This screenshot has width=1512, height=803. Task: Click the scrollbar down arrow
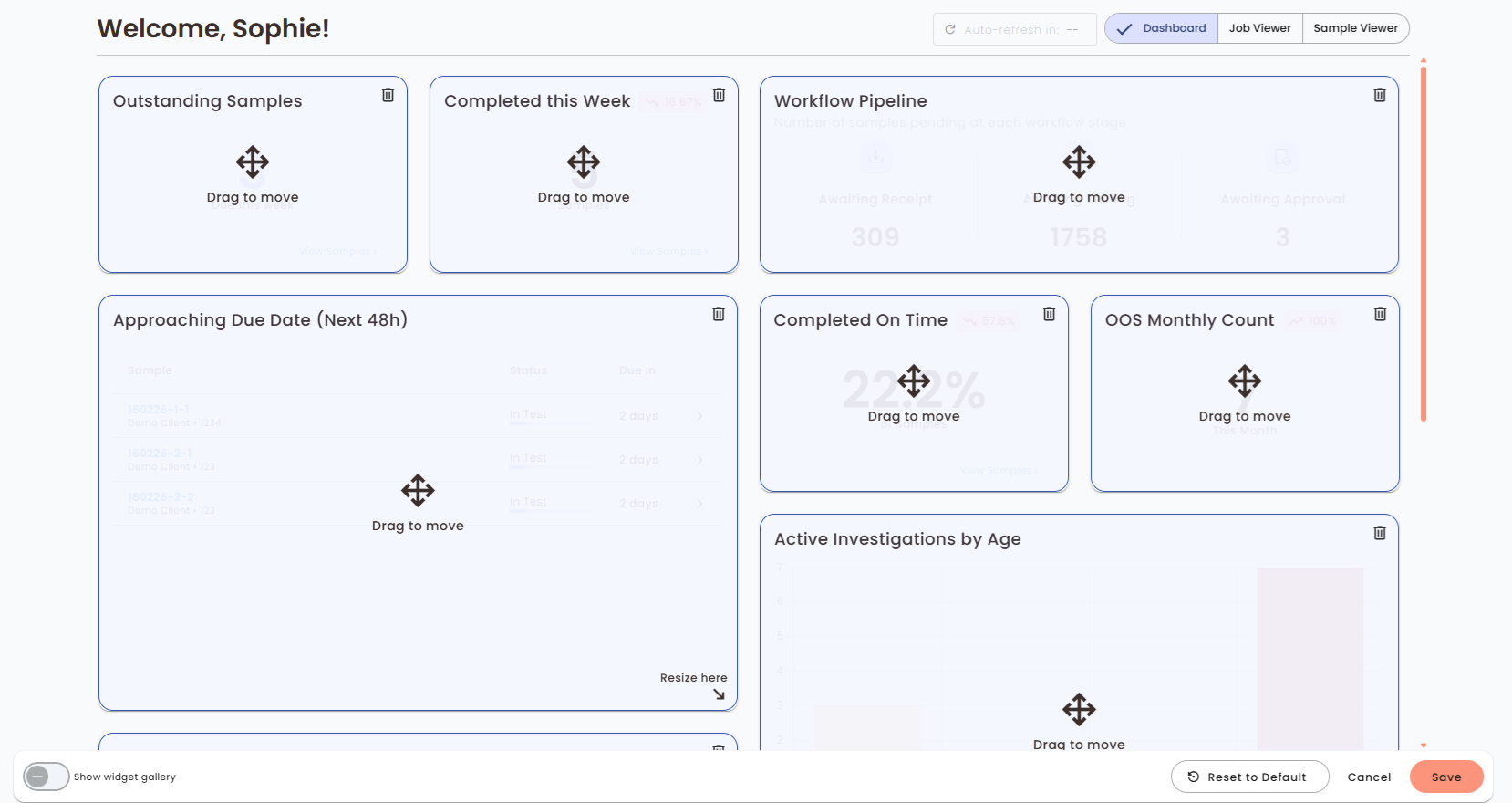tap(1423, 746)
